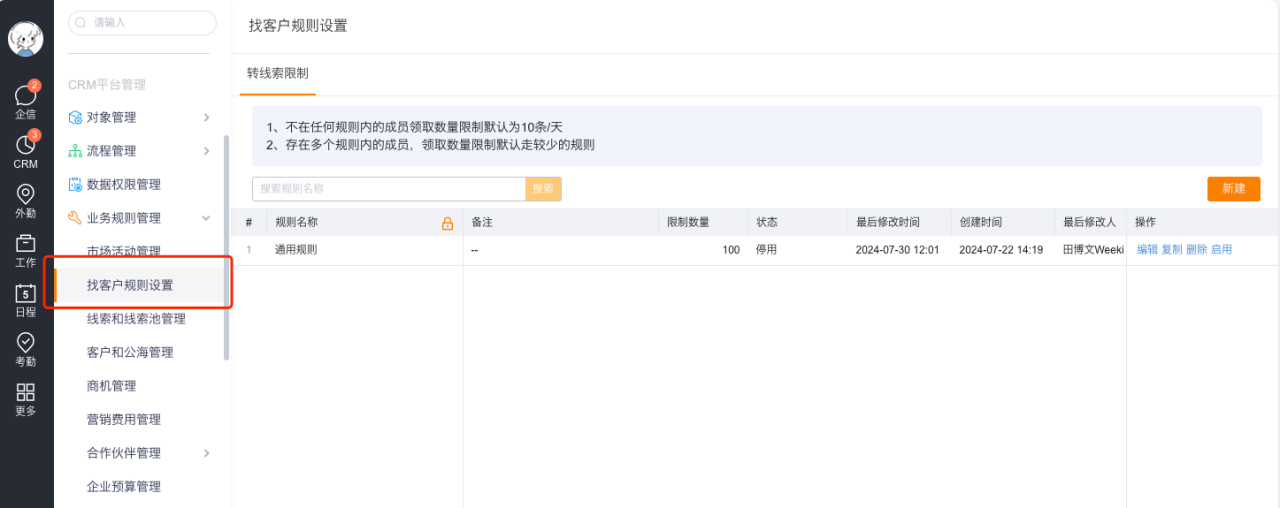Click the 2024-07-30 12:01 cell
1280x508 pixels.
(x=898, y=250)
